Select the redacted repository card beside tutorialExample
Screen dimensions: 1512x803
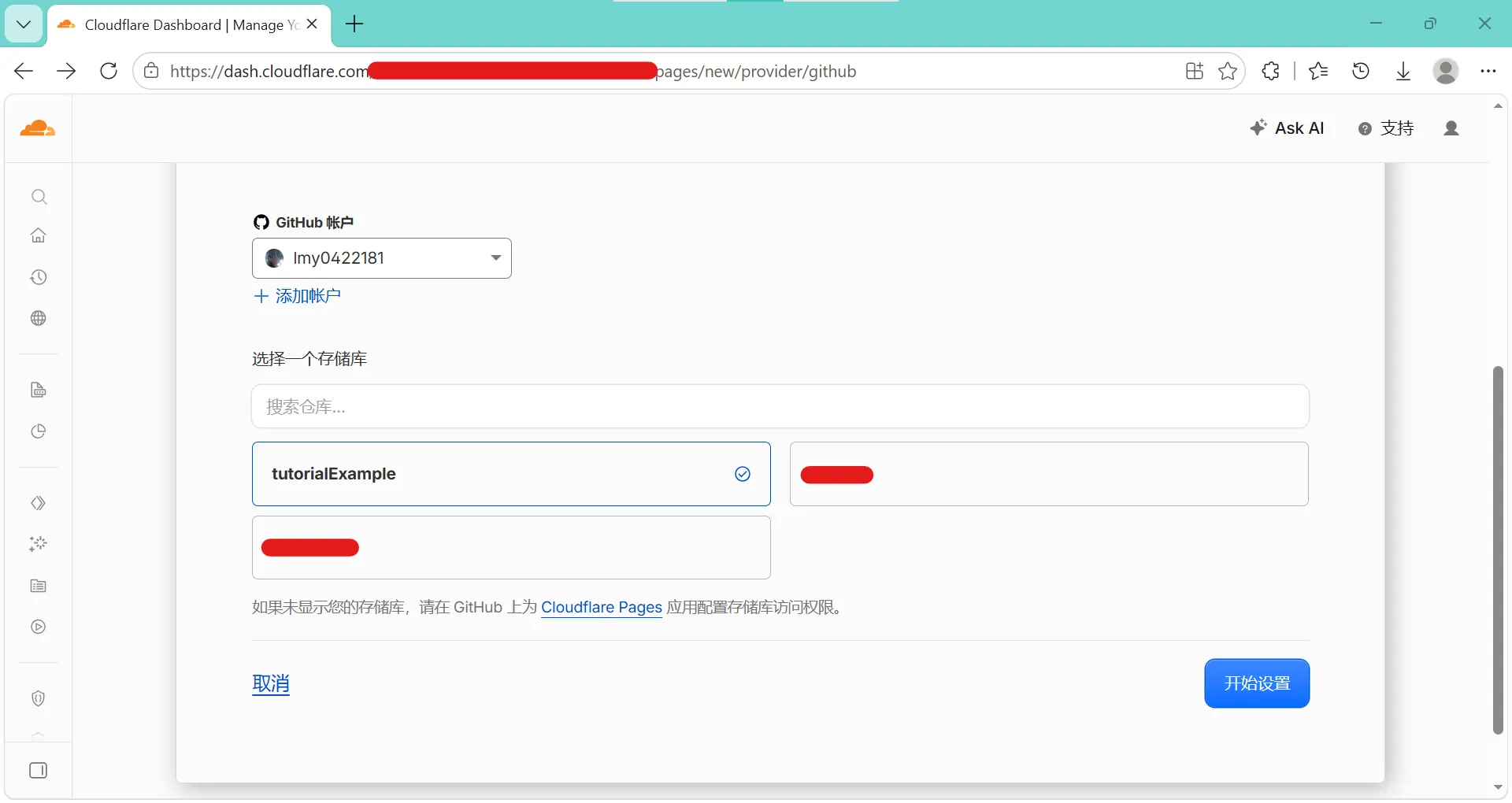pyautogui.click(x=1049, y=474)
